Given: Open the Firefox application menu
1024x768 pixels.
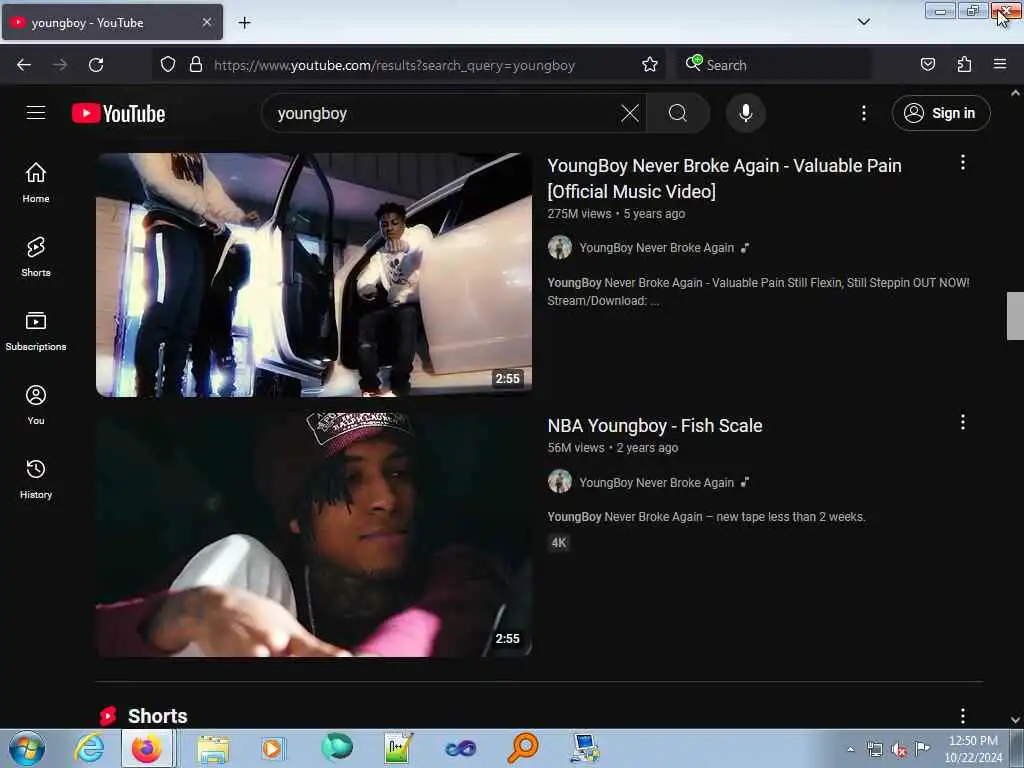Looking at the screenshot, I should pos(999,65).
